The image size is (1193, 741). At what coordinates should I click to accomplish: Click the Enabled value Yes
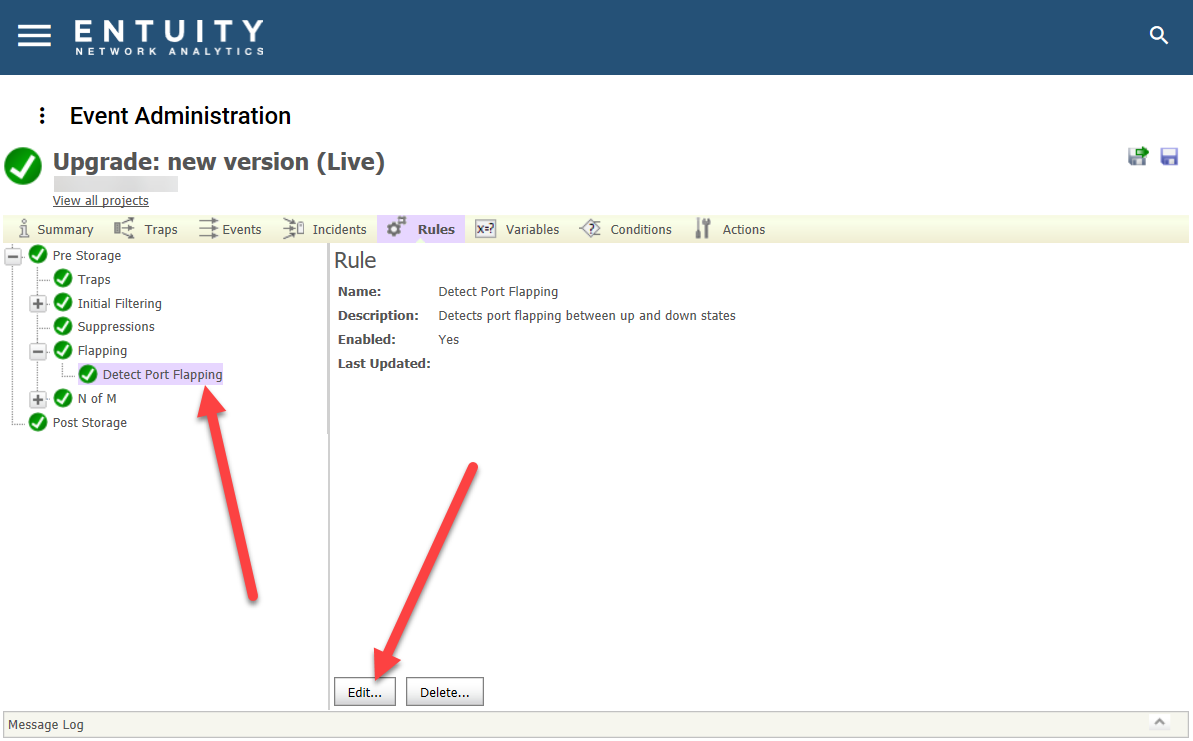click(x=448, y=339)
